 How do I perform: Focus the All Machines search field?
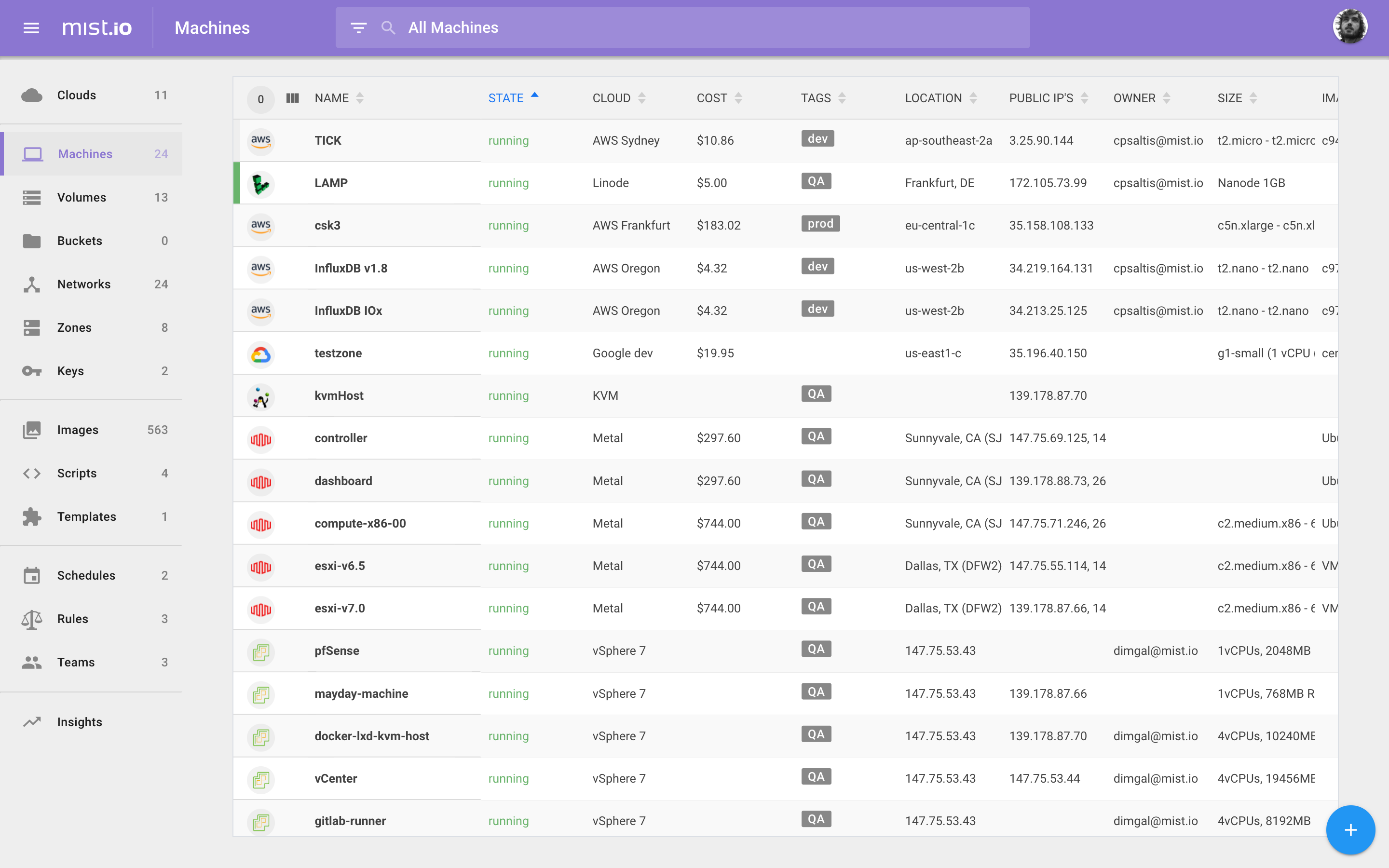pos(682,27)
